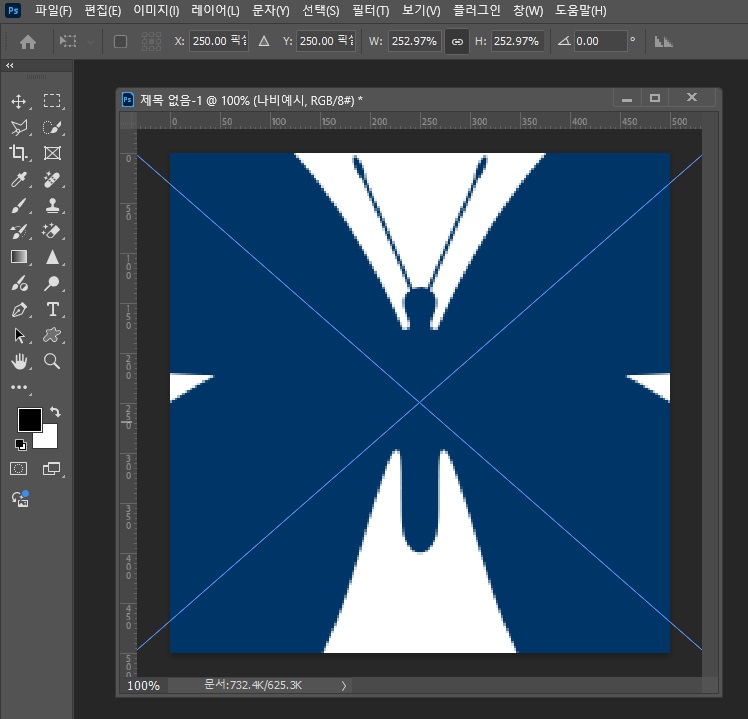
Task: Change the screen mode
Action: coord(52,469)
